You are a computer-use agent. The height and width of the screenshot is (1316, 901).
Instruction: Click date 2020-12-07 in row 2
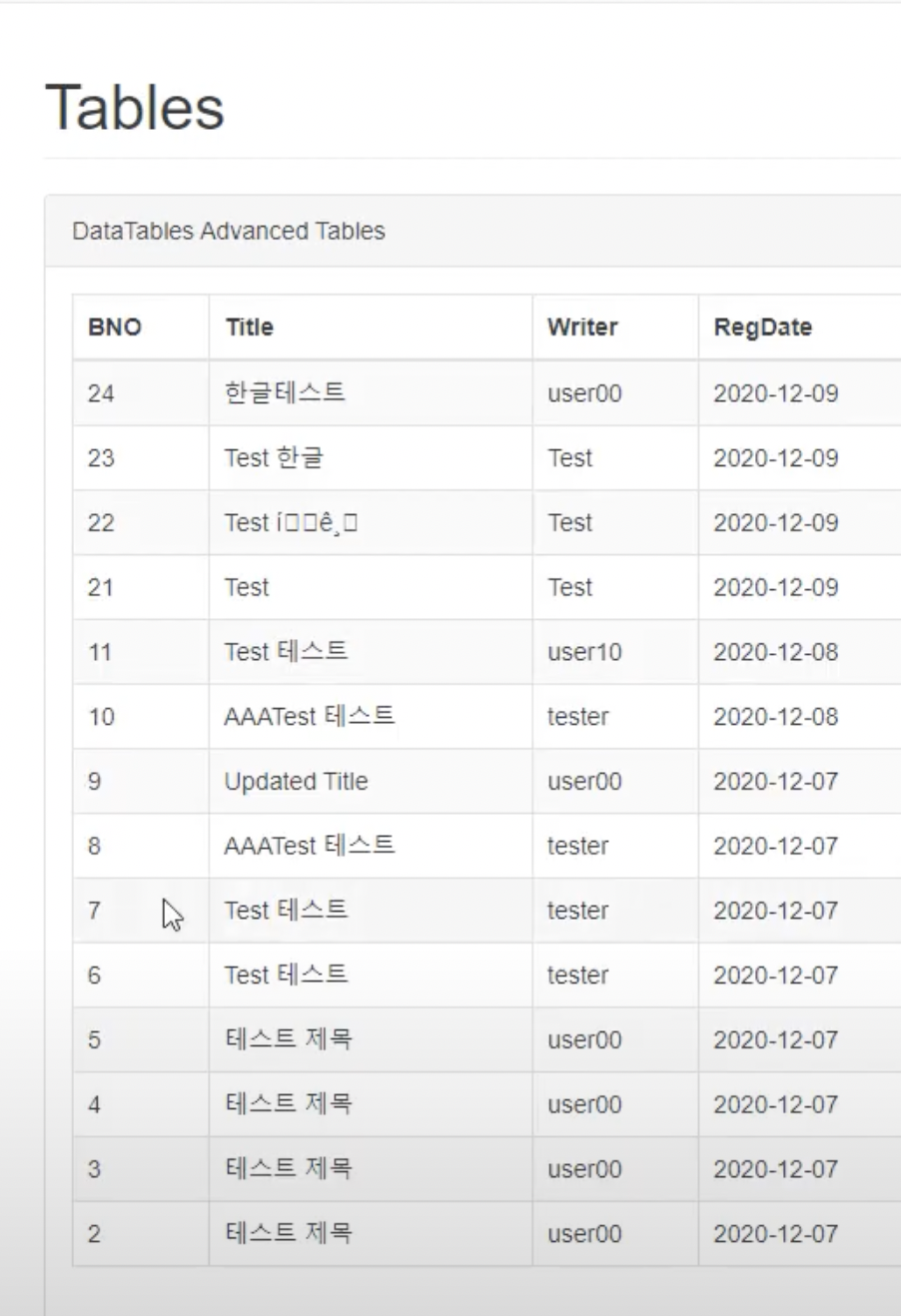pyautogui.click(x=775, y=1234)
